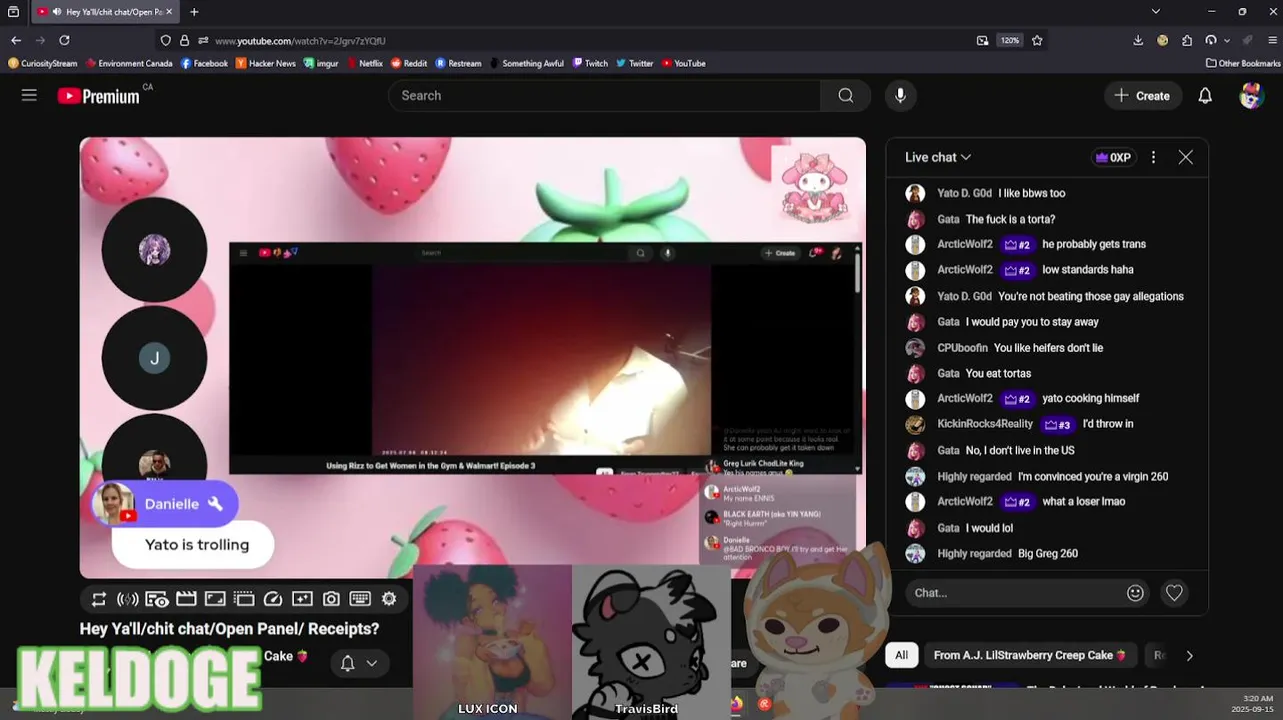Open the 0XP crown points badge
This screenshot has width=1283, height=720.
(x=1113, y=157)
